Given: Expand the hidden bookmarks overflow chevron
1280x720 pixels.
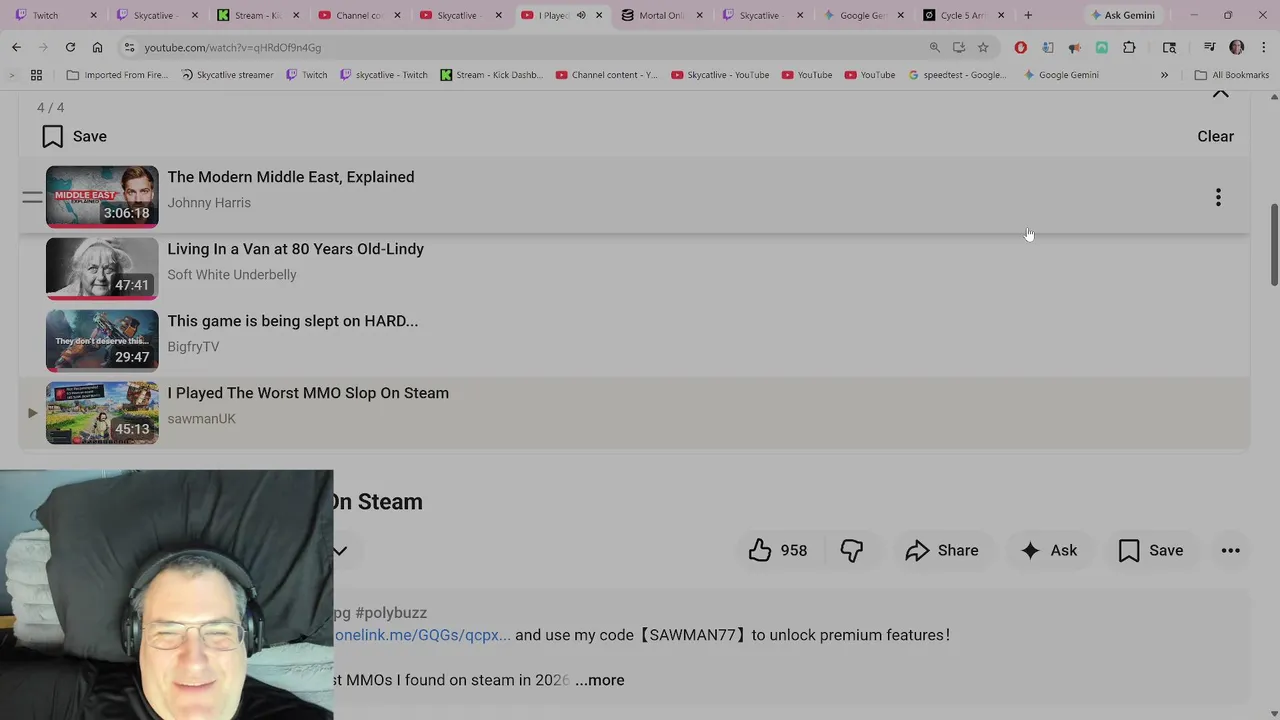Looking at the screenshot, I should point(1164,75).
